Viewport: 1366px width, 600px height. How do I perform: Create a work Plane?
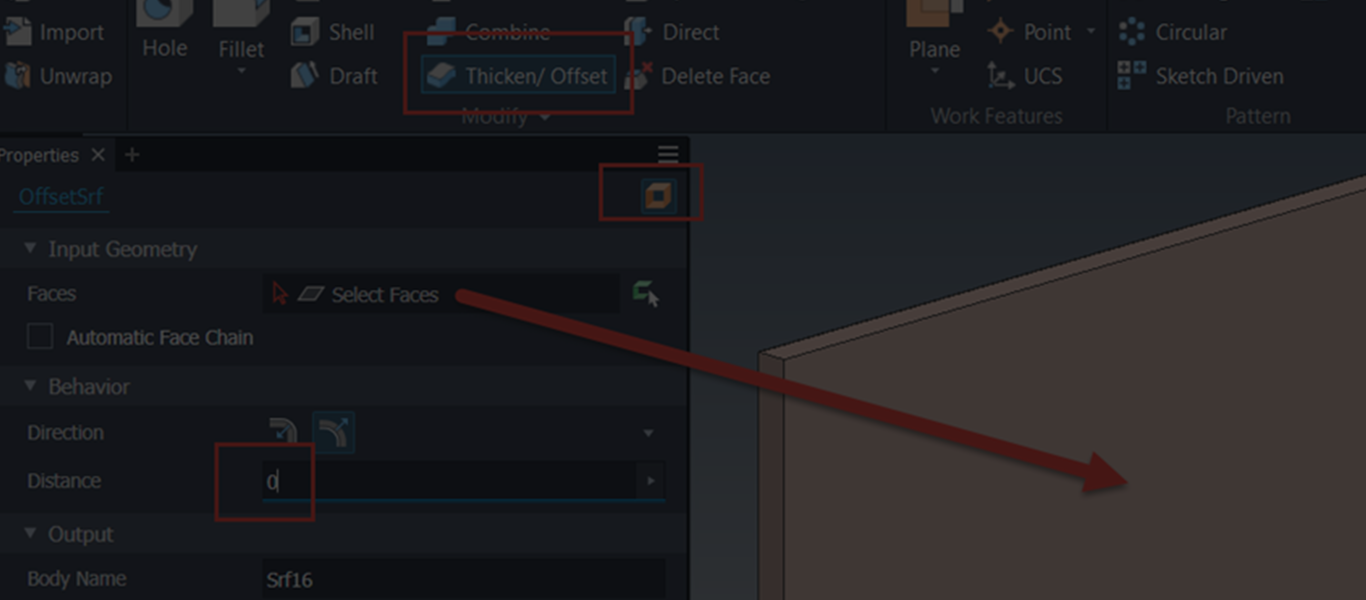pos(934,40)
